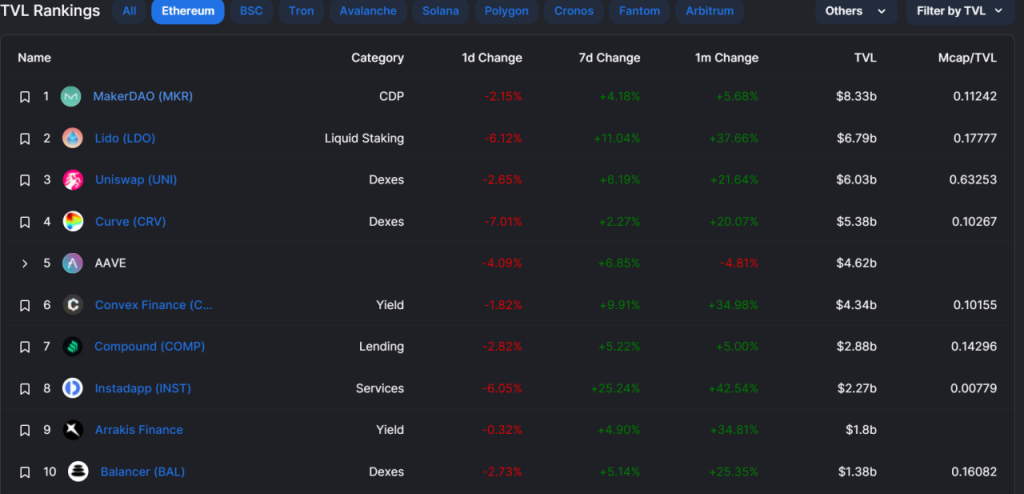The height and width of the screenshot is (494, 1024).
Task: Bookmark the Instadapp row
Action: tap(25, 388)
